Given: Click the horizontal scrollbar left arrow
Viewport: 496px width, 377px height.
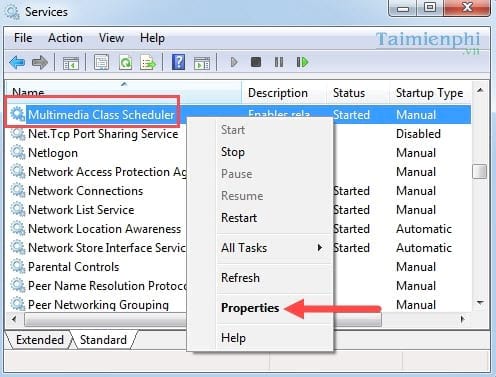Looking at the screenshot, I should tap(14, 319).
